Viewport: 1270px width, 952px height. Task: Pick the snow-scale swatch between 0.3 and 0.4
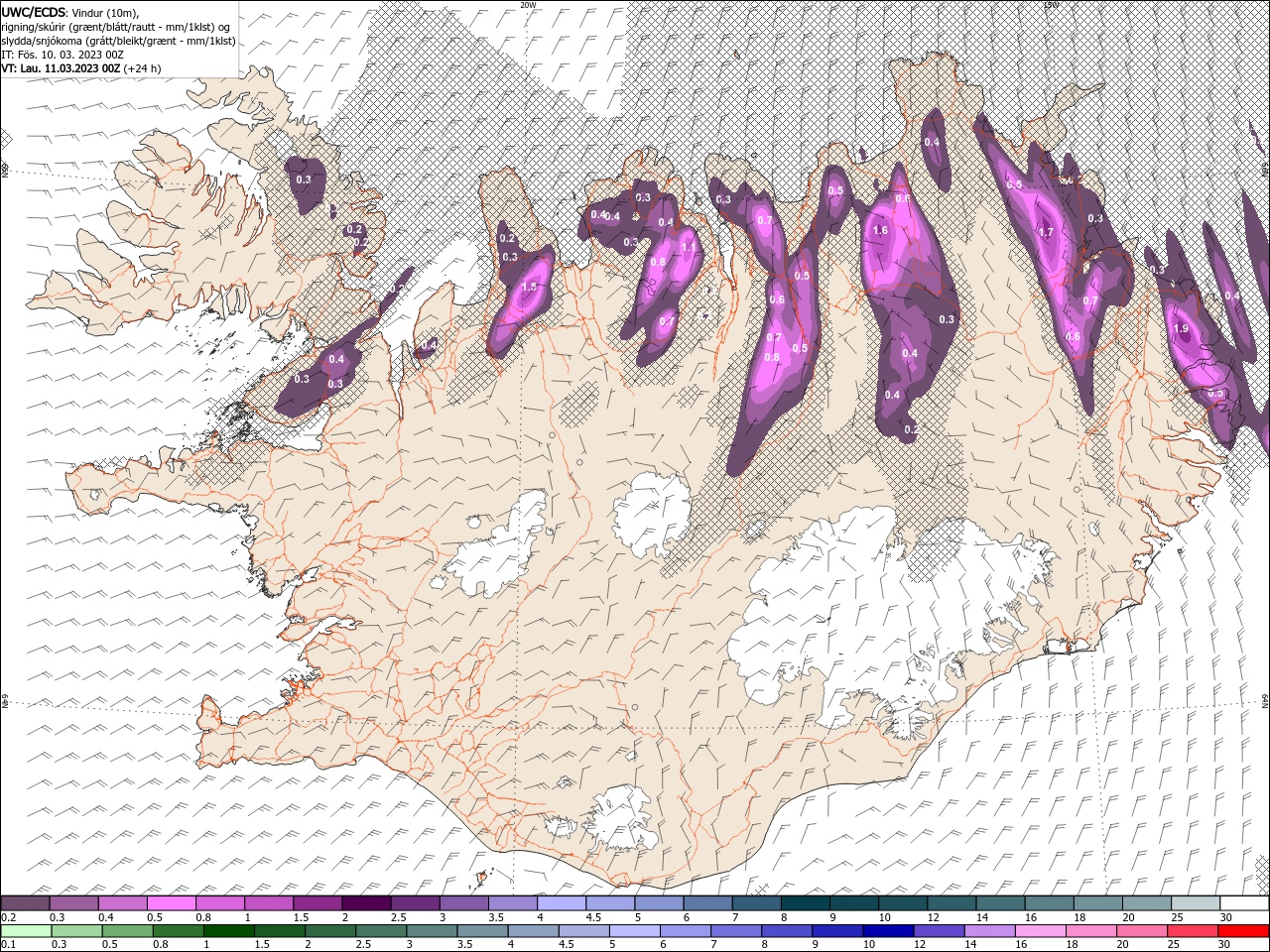pos(73,903)
